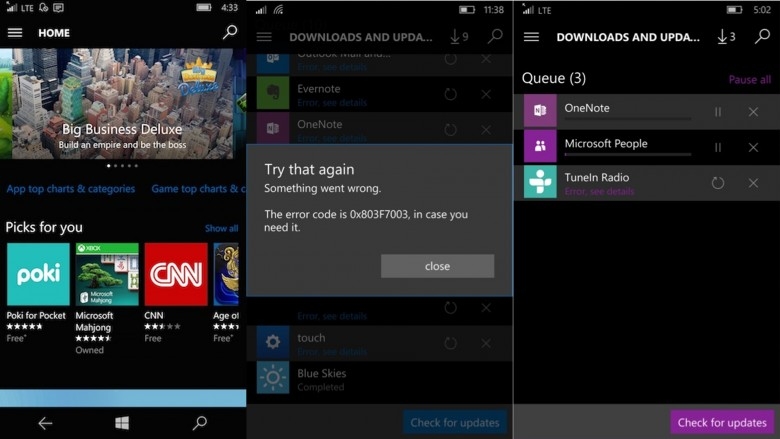Open Evernote app icon in list
Image resolution: width=780 pixels, height=439 pixels.
coord(273,93)
